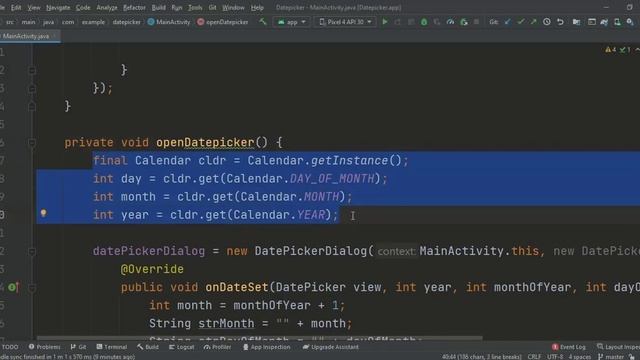Open the Code menu
The image size is (640, 360).
tap(83, 7)
